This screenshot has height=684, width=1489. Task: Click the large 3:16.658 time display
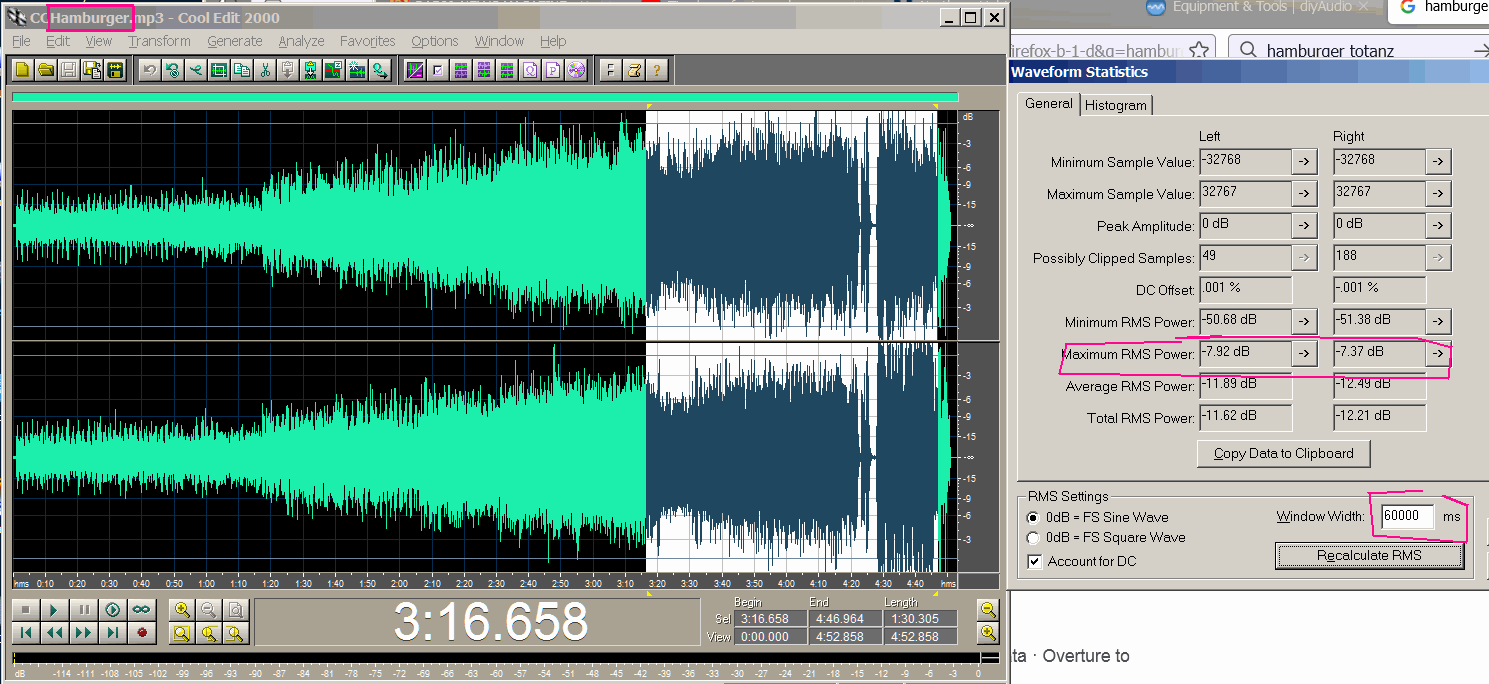coord(490,621)
